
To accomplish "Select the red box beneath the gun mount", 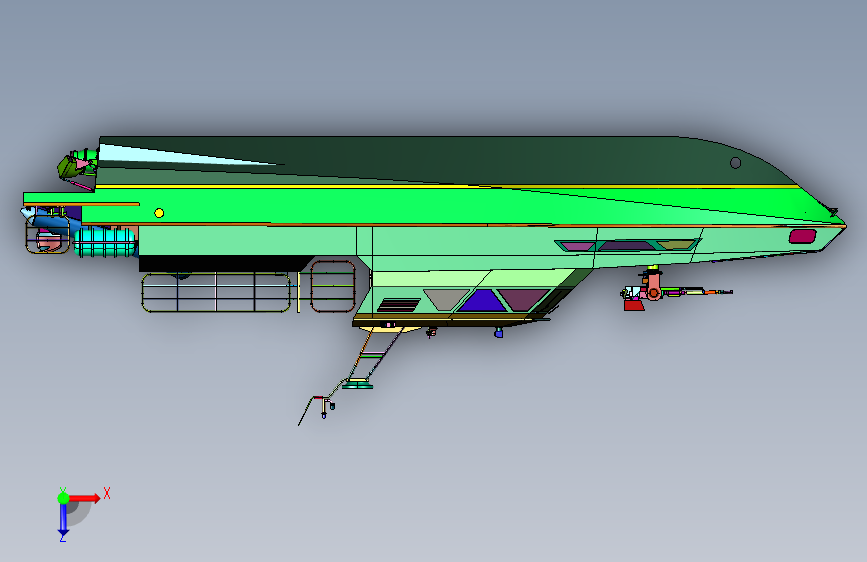I will coord(634,305).
